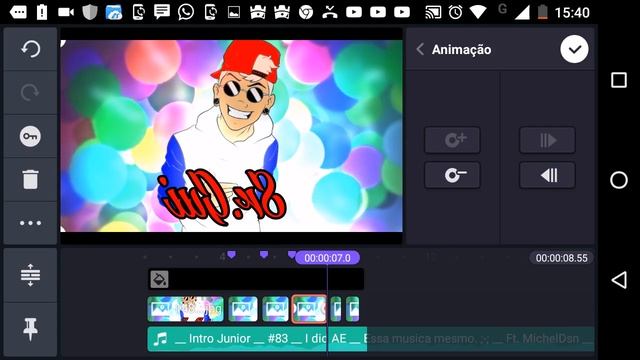Image resolution: width=640 pixels, height=360 pixels.
Task: Tap the total duration 00:00:08.55 label
Action: [561, 258]
